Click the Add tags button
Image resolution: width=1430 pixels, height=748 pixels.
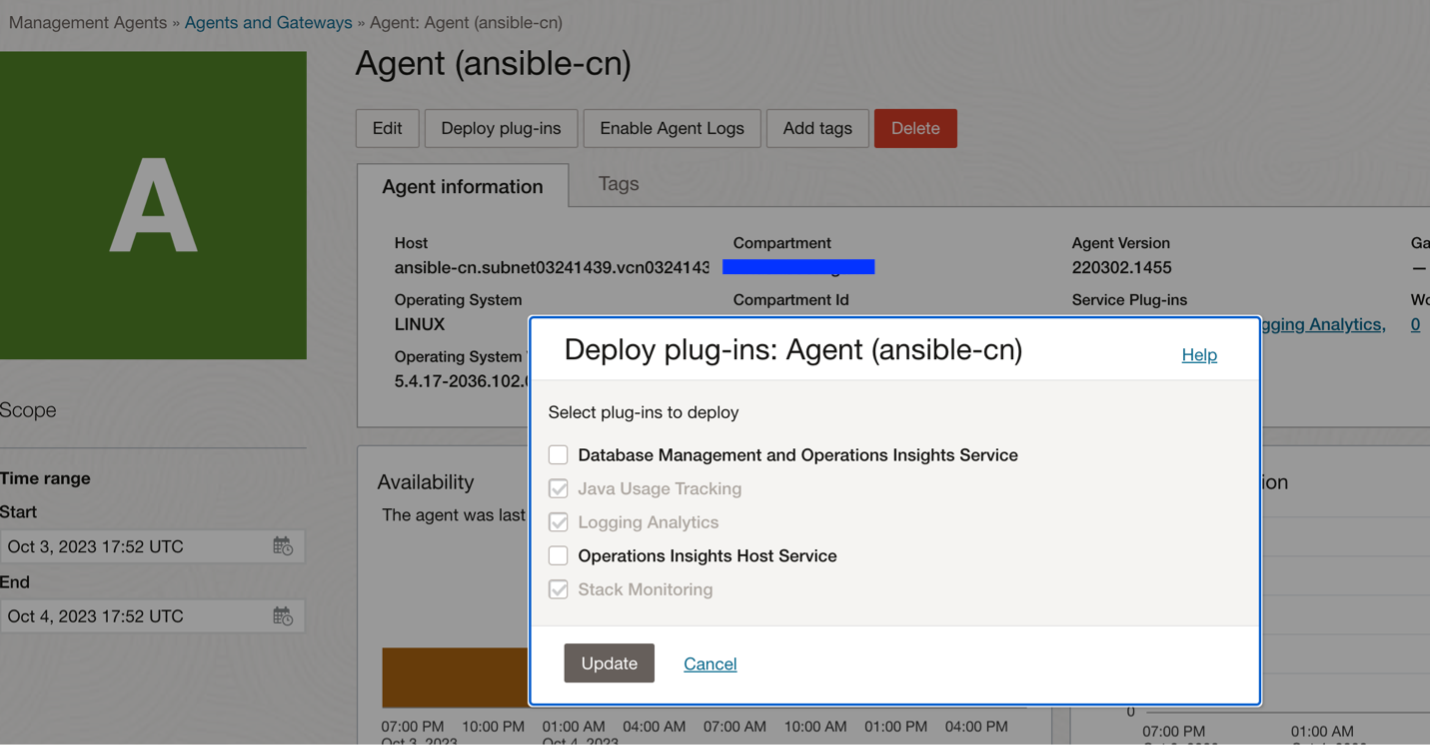click(x=817, y=128)
